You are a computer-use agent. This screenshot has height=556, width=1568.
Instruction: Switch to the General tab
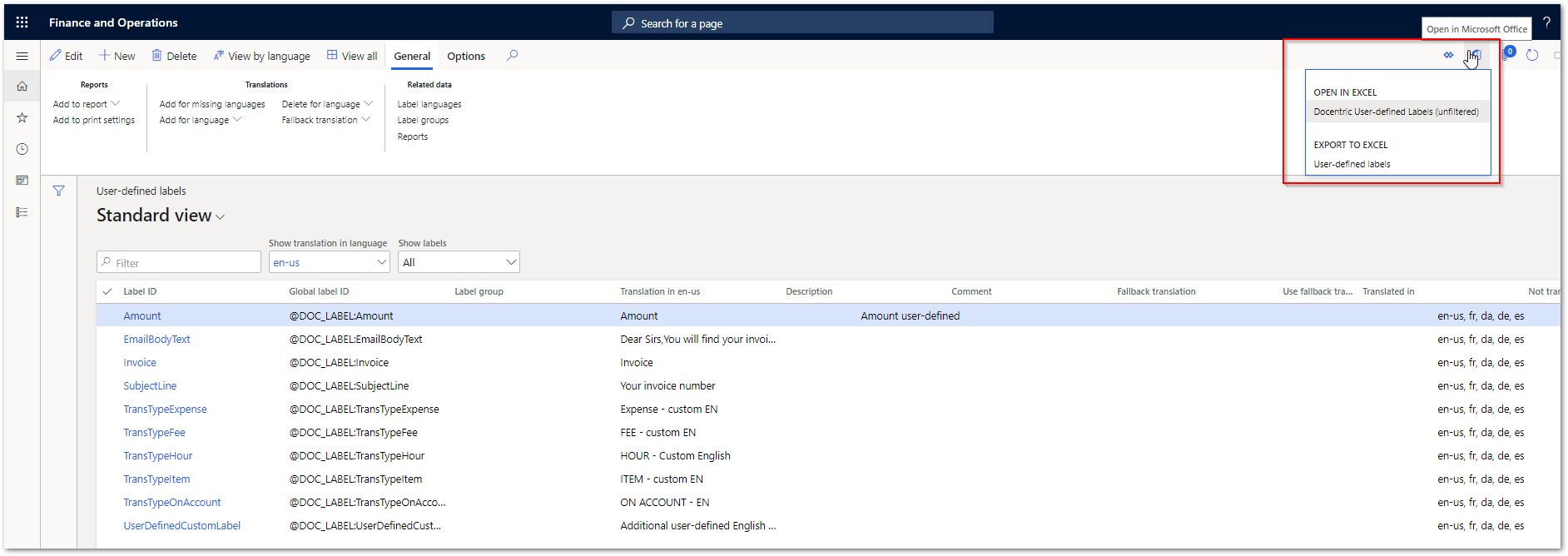click(412, 57)
